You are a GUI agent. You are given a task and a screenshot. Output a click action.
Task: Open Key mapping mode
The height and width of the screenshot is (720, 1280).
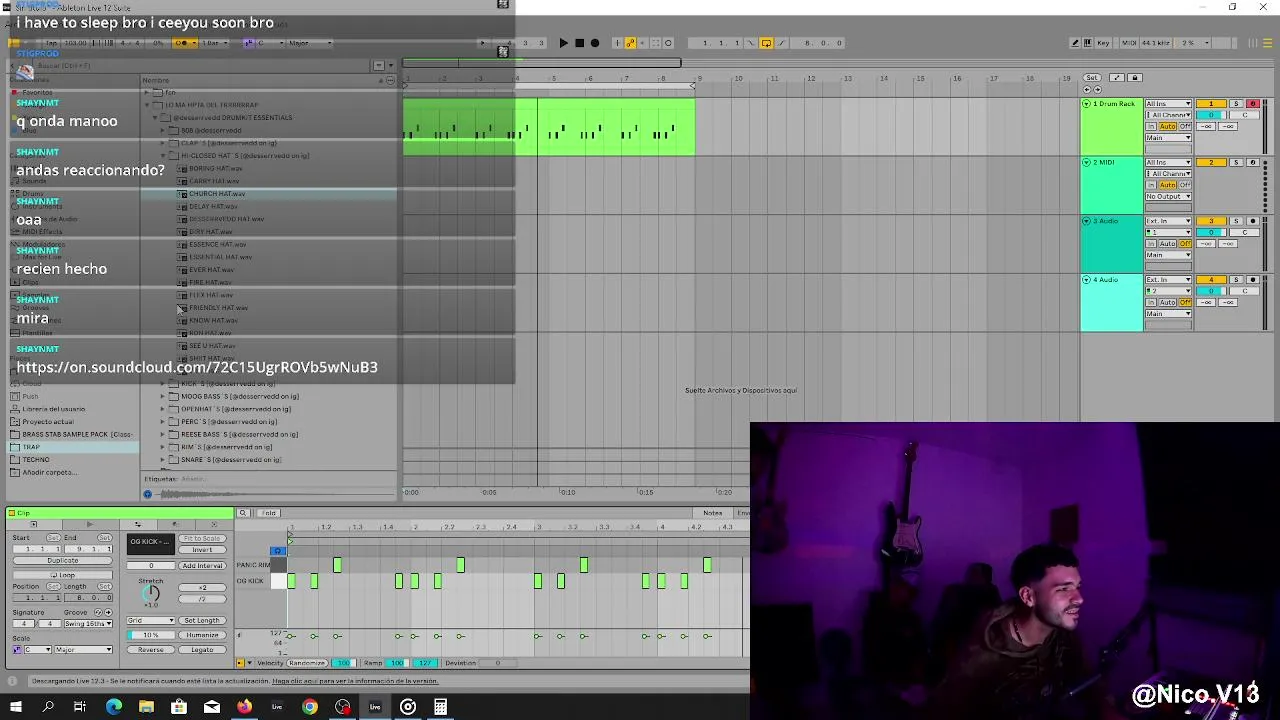tap(1103, 43)
